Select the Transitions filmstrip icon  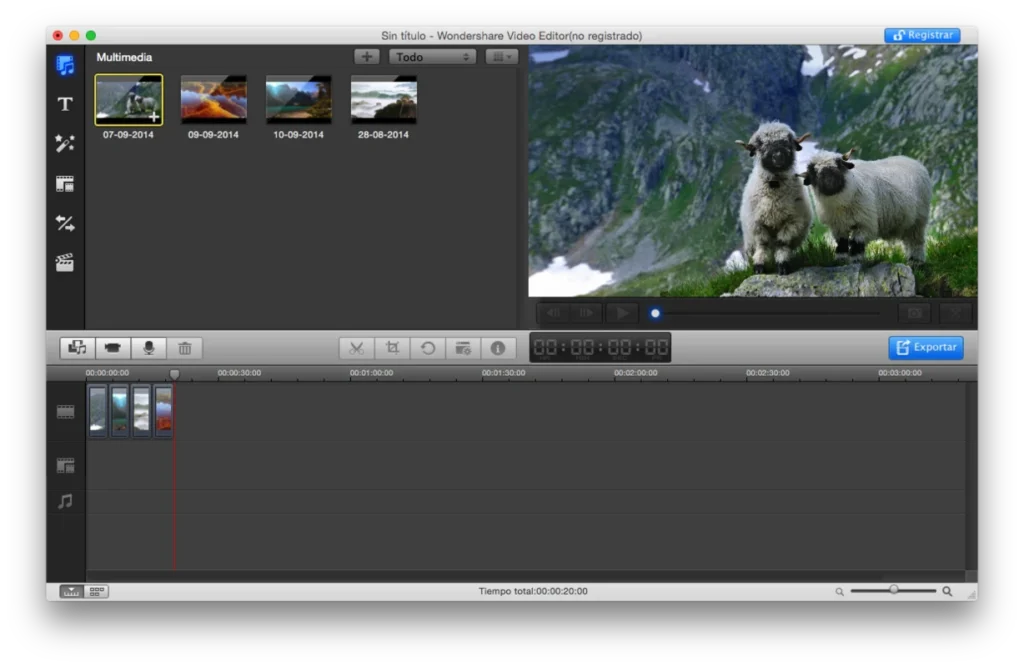point(64,184)
